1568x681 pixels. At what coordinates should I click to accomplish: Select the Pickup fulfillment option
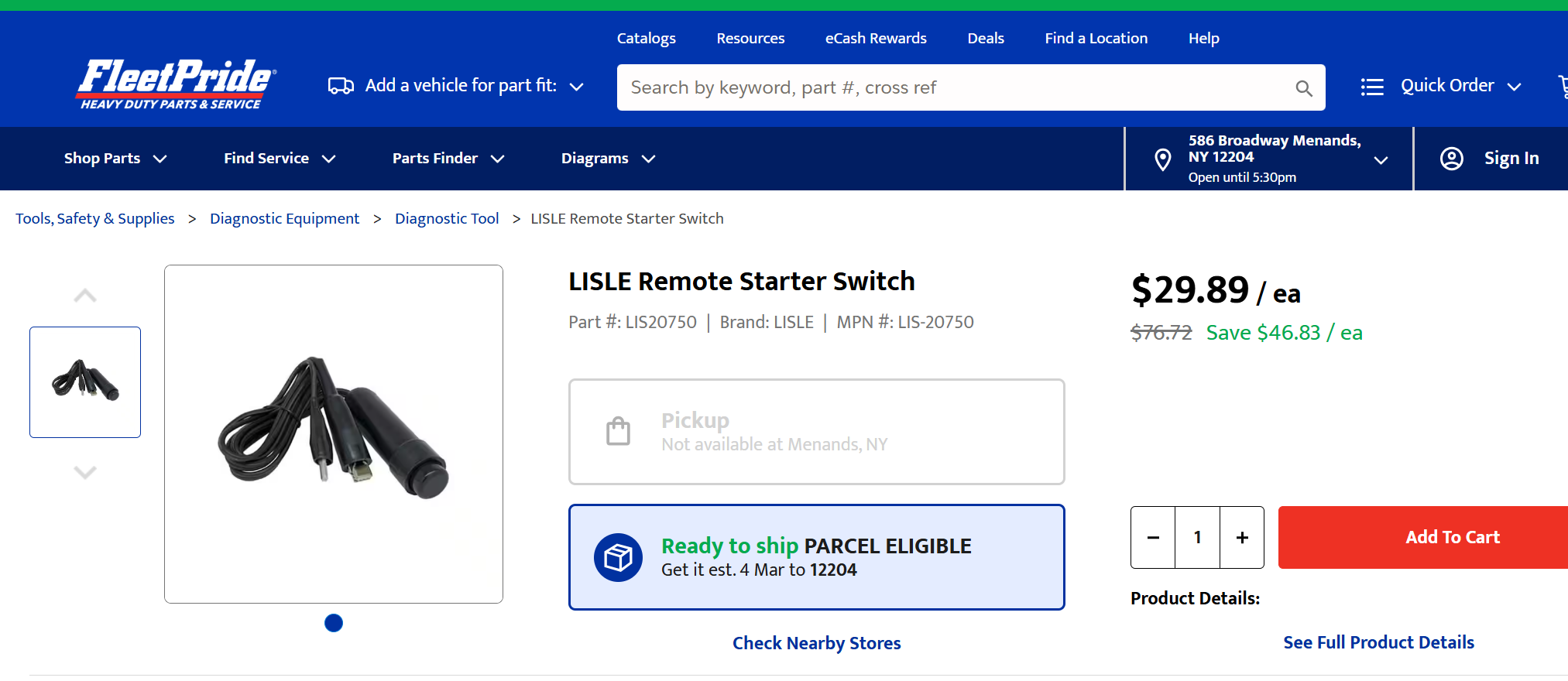(817, 432)
